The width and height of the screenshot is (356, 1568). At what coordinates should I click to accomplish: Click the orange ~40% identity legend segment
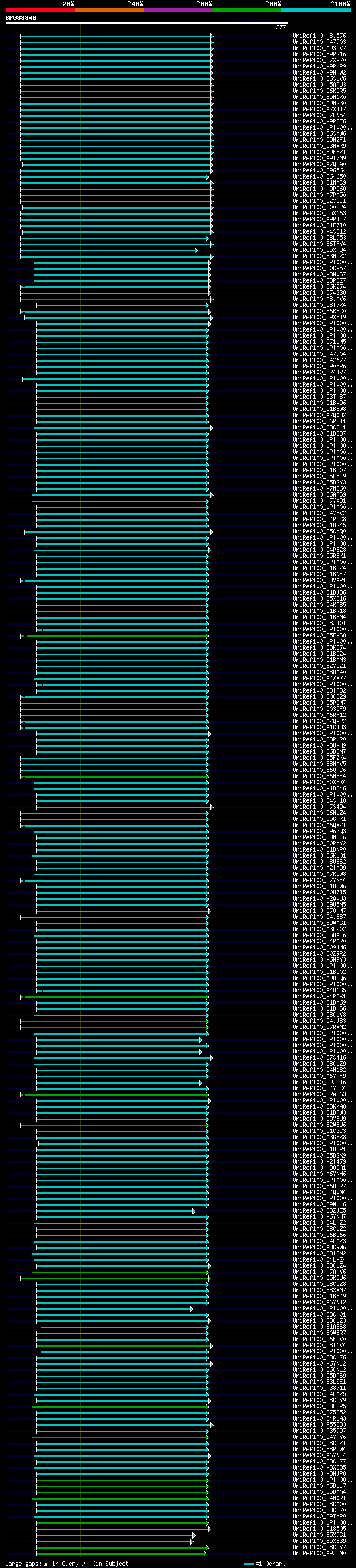click(109, 10)
